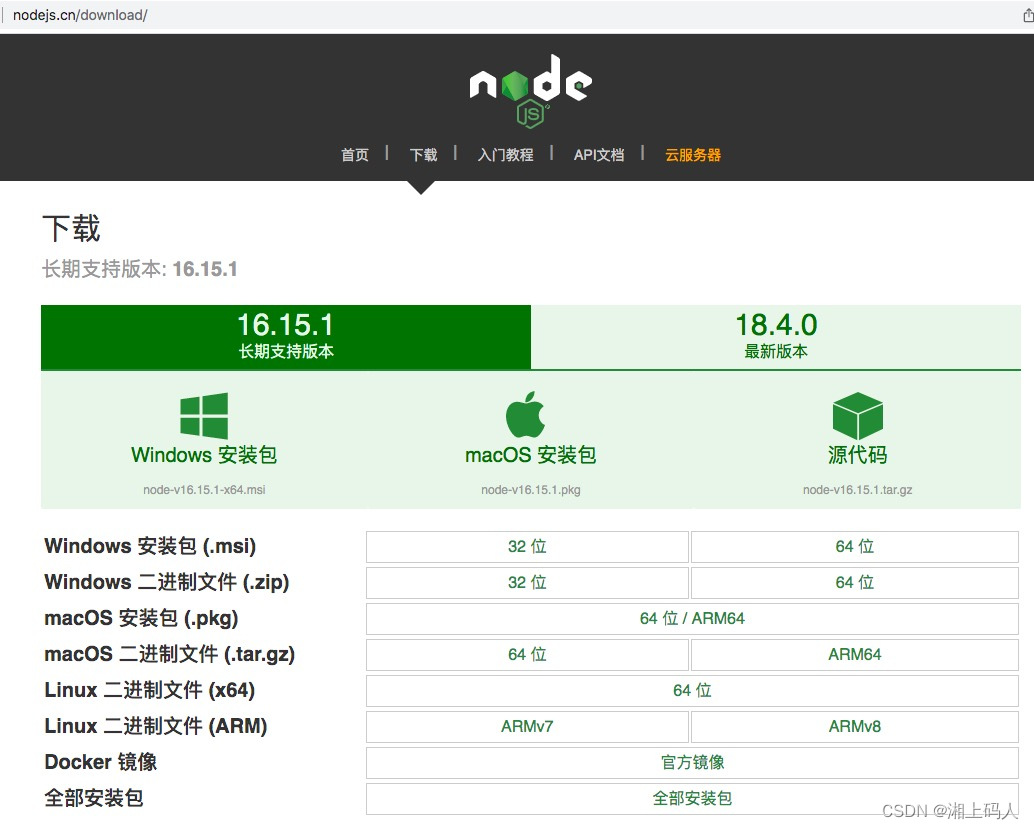Open the Docker 官方镜像 link
The height and width of the screenshot is (829, 1034).
point(692,762)
